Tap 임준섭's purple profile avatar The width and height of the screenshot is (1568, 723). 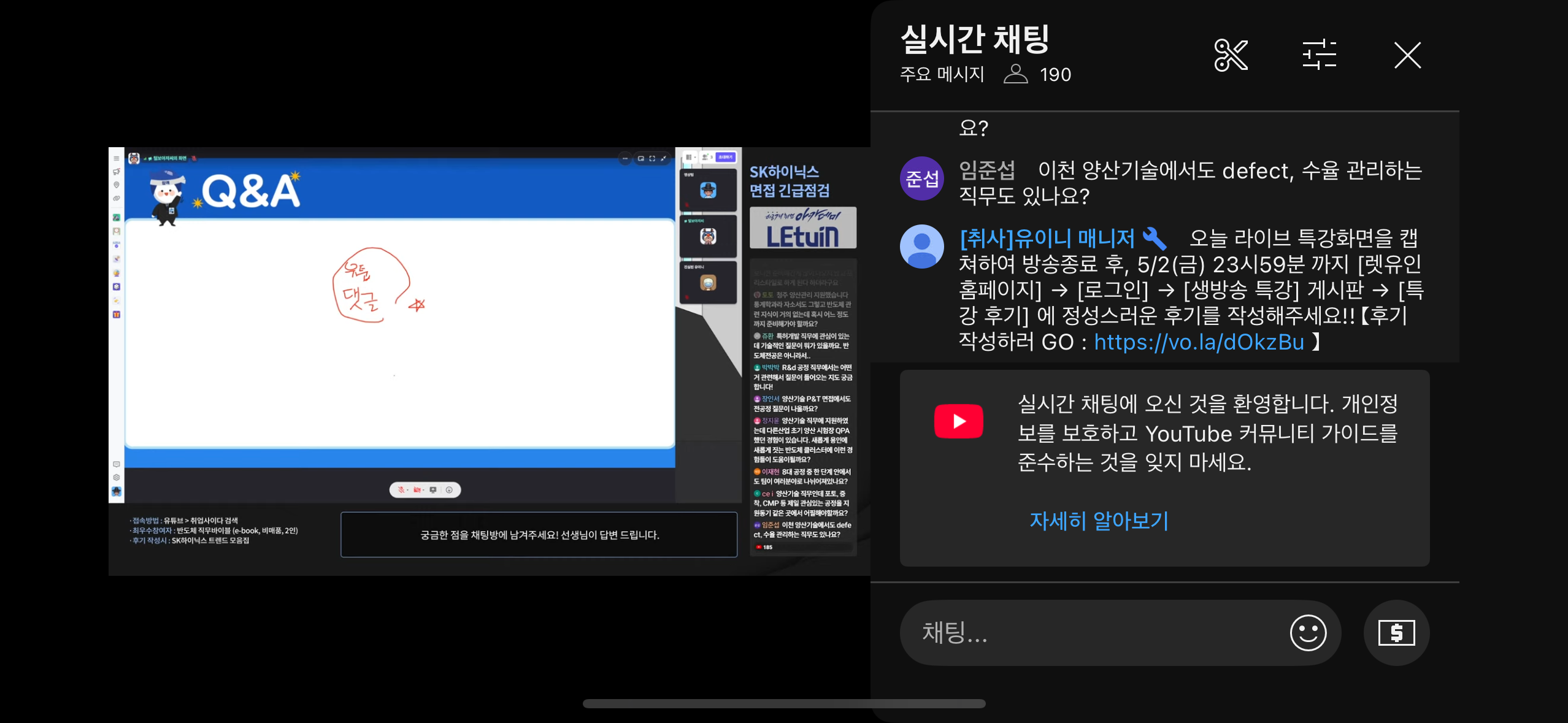click(921, 178)
